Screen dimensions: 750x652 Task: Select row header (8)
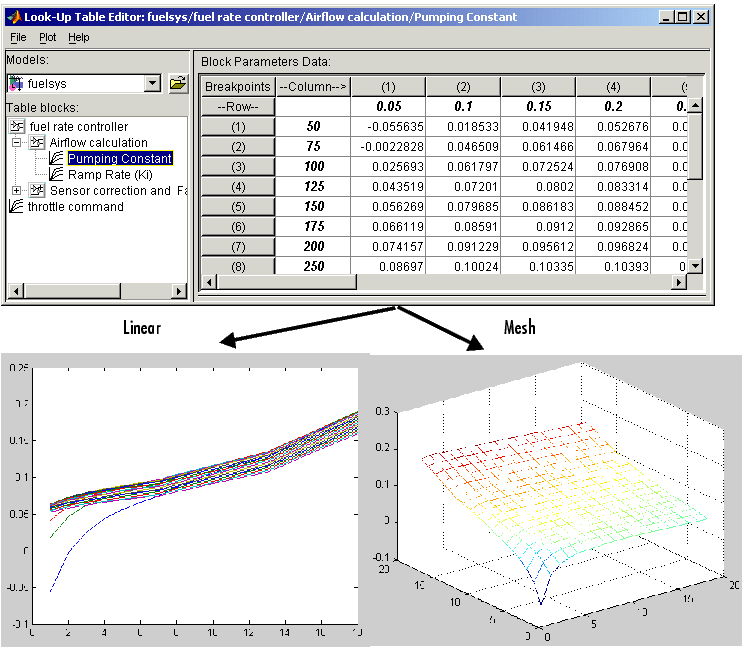pos(238,266)
